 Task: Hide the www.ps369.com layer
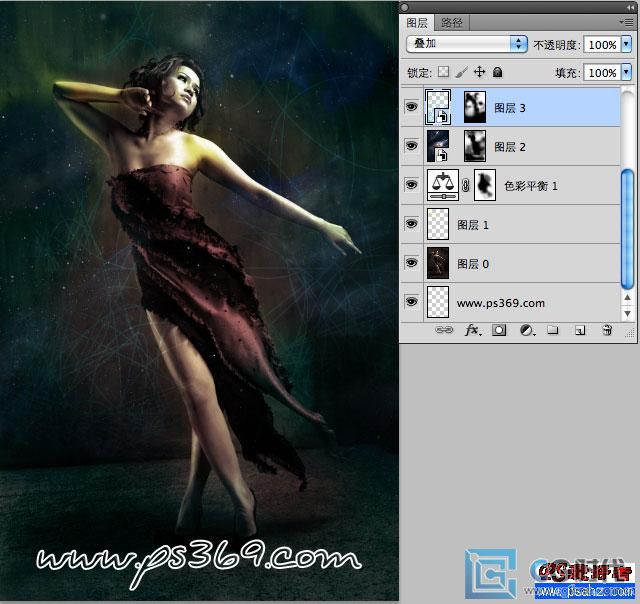click(411, 302)
